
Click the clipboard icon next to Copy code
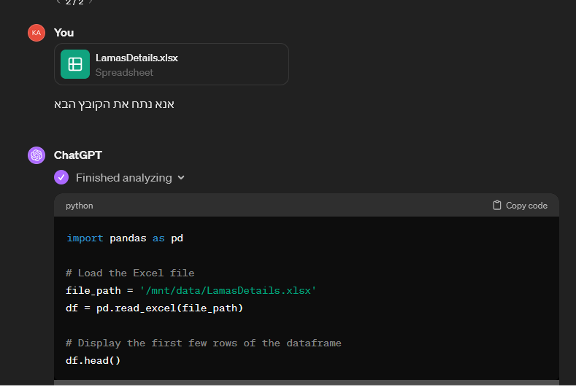pyautogui.click(x=497, y=205)
